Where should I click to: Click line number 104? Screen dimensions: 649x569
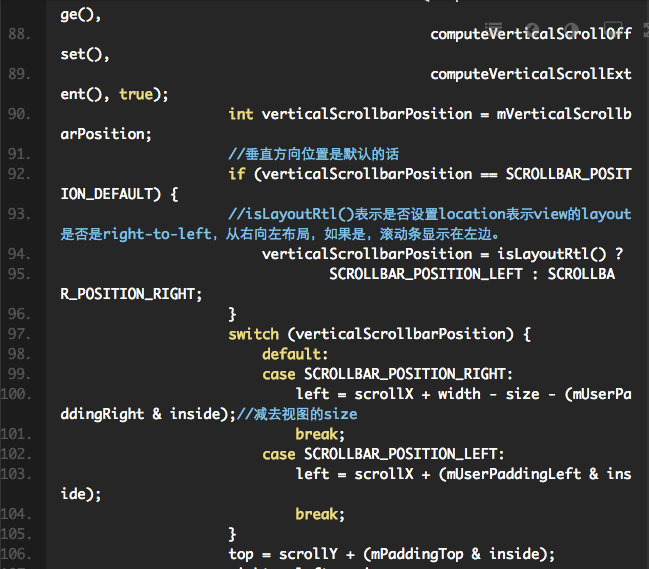(16, 514)
